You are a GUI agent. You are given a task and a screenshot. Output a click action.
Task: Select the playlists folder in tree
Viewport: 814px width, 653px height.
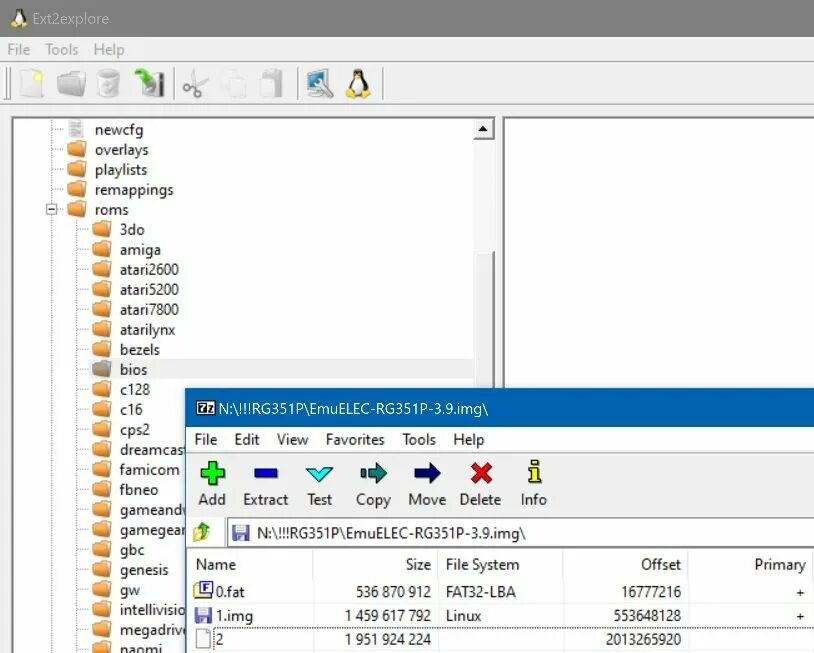pos(121,170)
